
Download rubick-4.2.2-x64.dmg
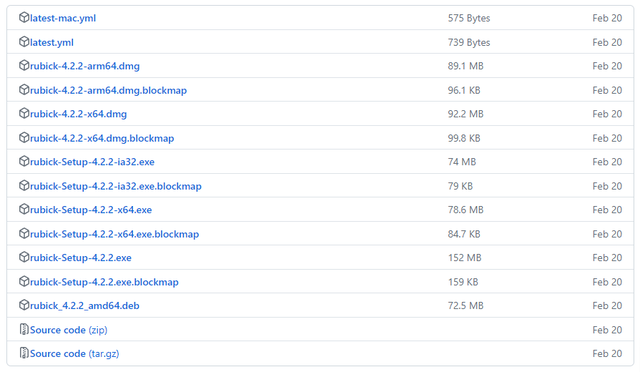click(78, 114)
